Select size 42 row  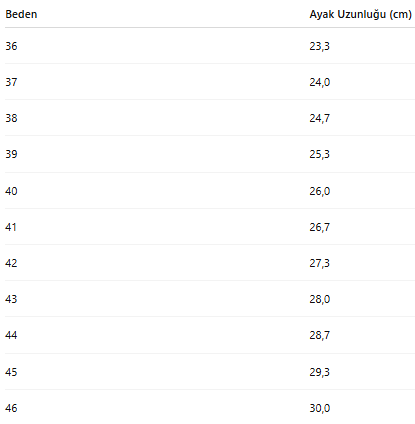210,263
